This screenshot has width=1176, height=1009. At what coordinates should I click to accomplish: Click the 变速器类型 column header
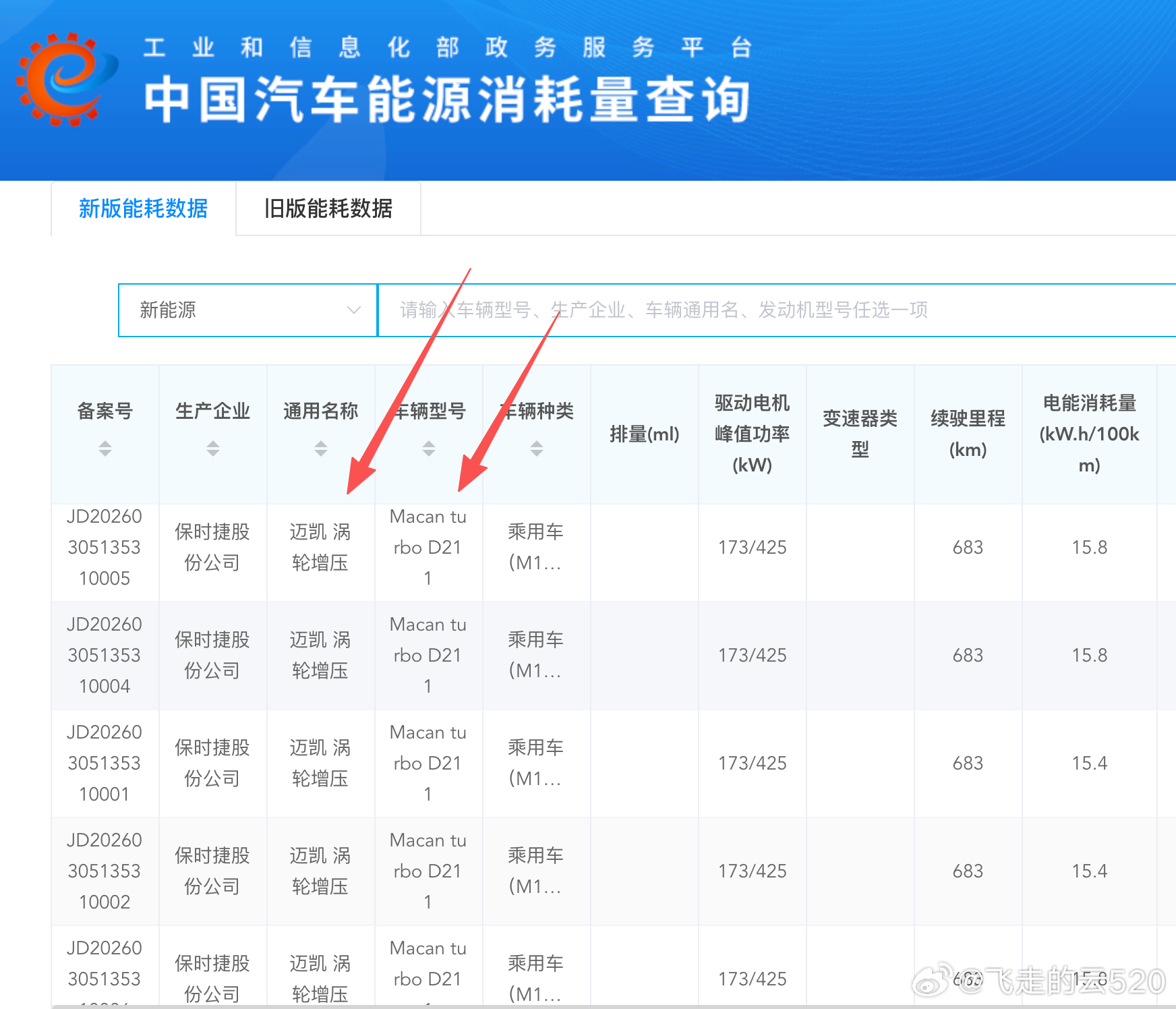click(860, 434)
